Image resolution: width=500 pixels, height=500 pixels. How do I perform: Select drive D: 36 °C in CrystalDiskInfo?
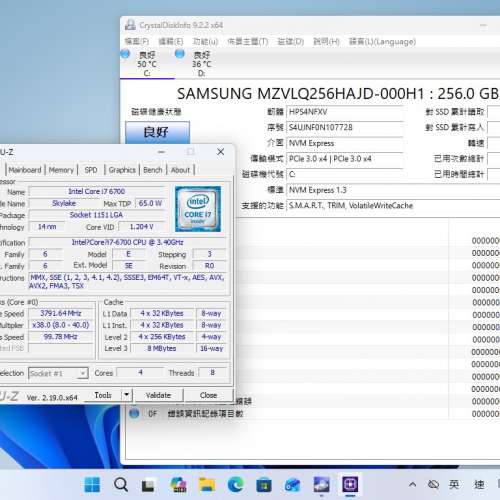pos(201,64)
